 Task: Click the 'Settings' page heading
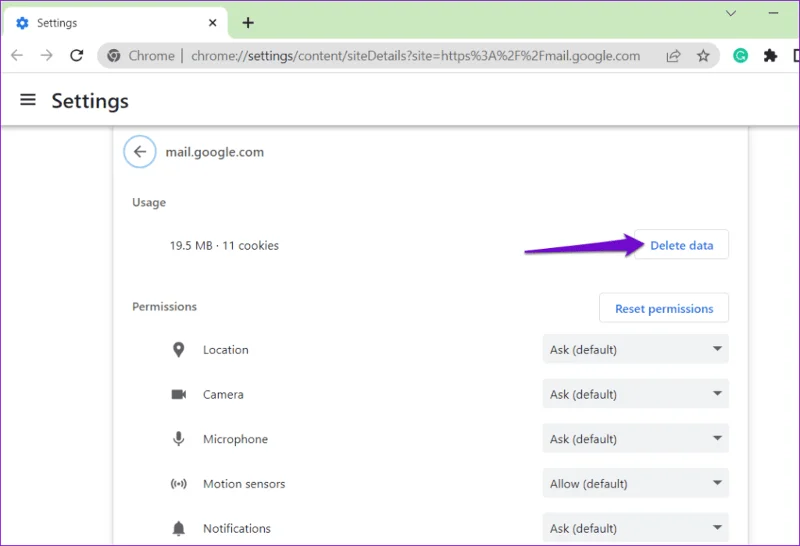click(90, 101)
